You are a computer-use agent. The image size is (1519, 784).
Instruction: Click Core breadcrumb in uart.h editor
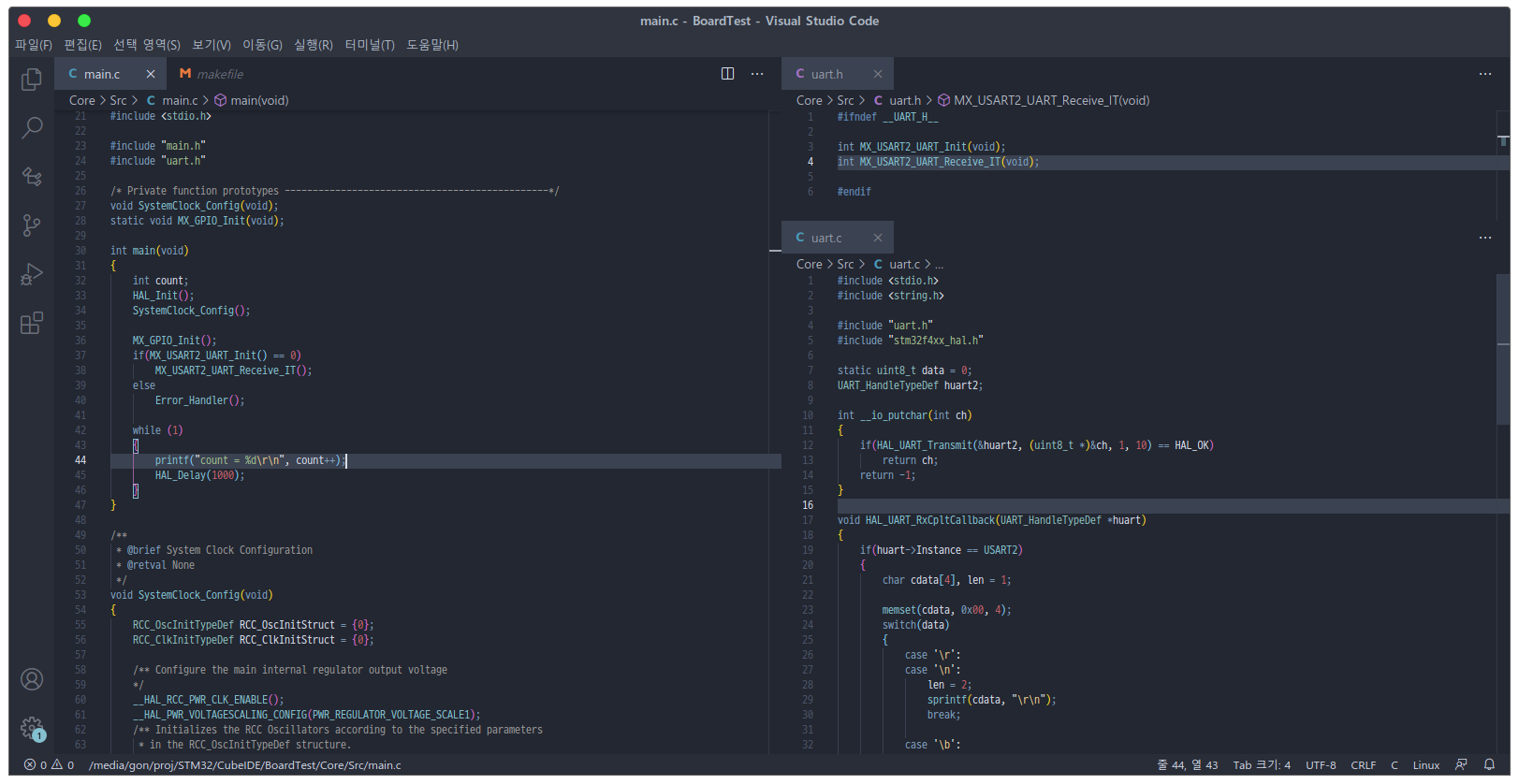point(810,100)
